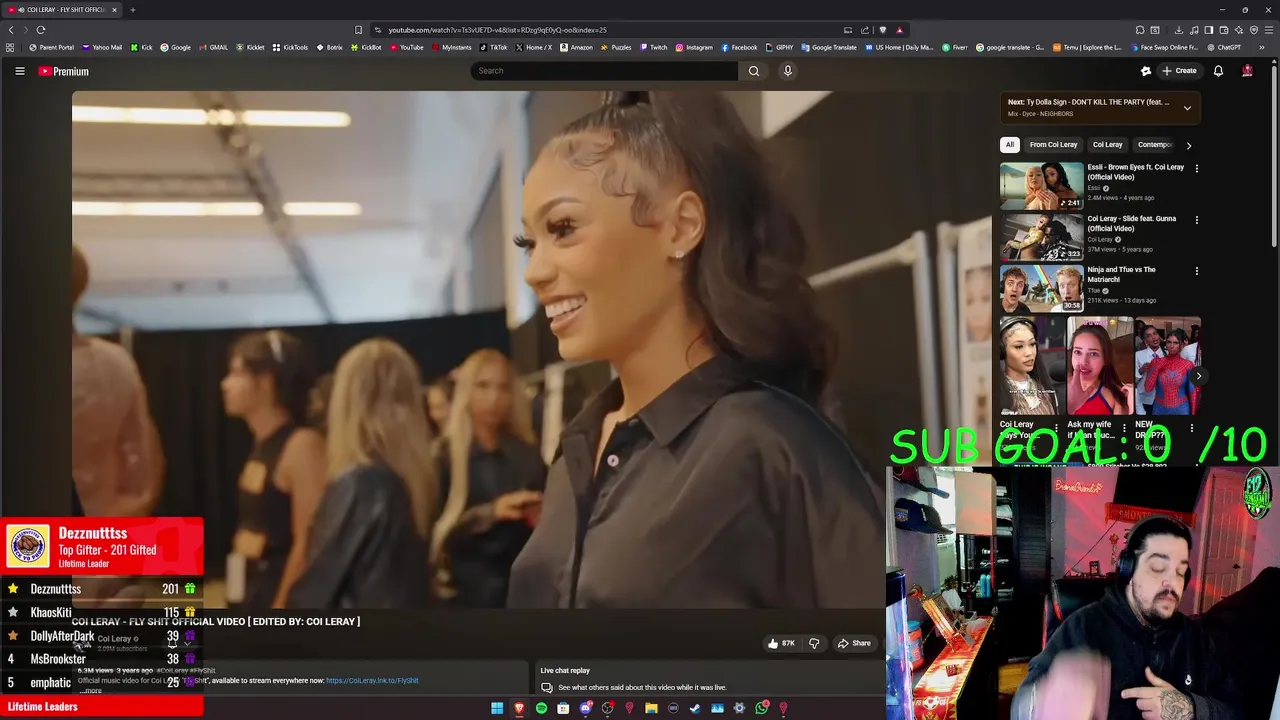This screenshot has height=720, width=1280.
Task: Open options for Ninja and Tfue video
Action: (1196, 270)
